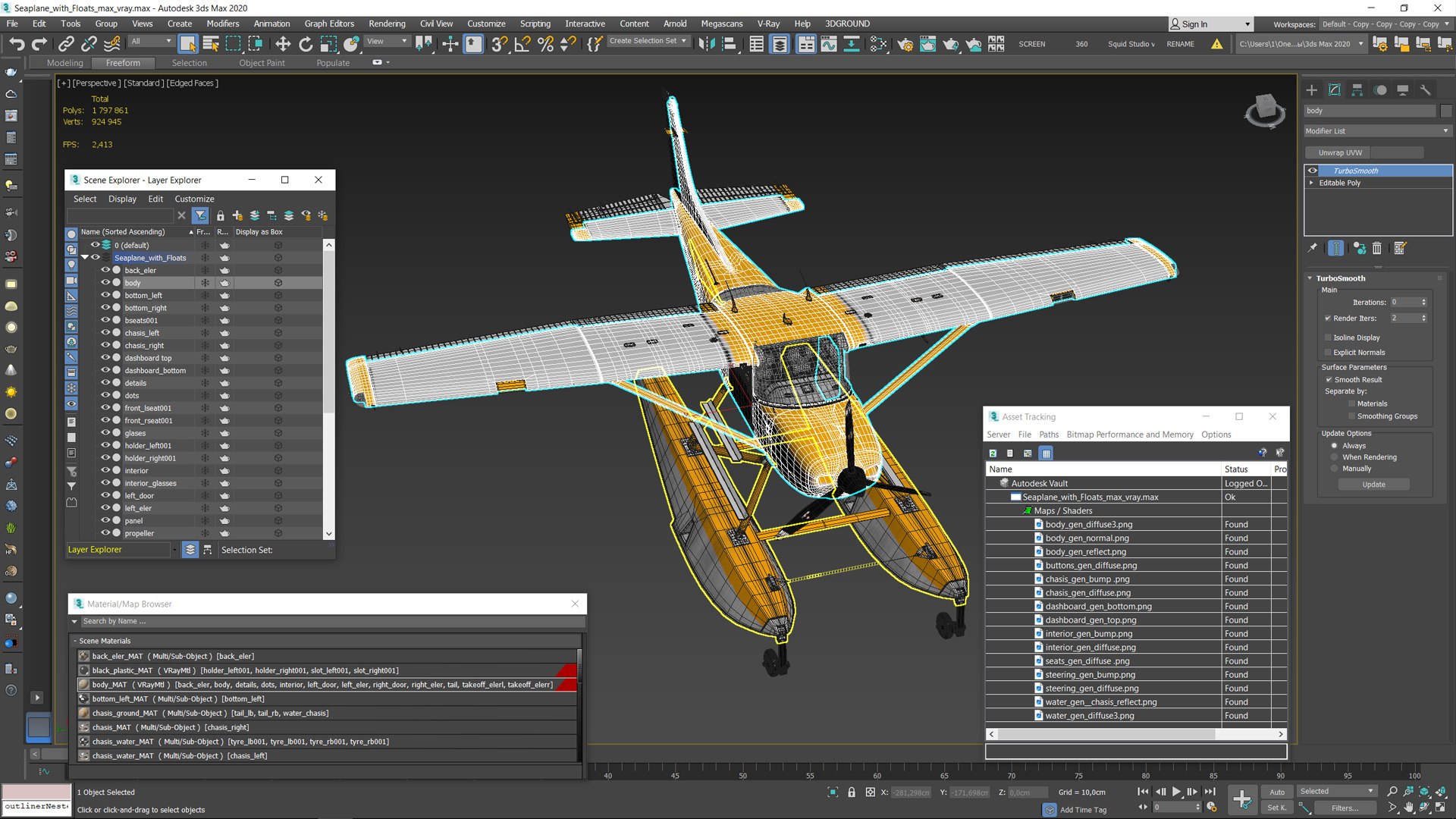Open the selection filter All dropdown

151,42
